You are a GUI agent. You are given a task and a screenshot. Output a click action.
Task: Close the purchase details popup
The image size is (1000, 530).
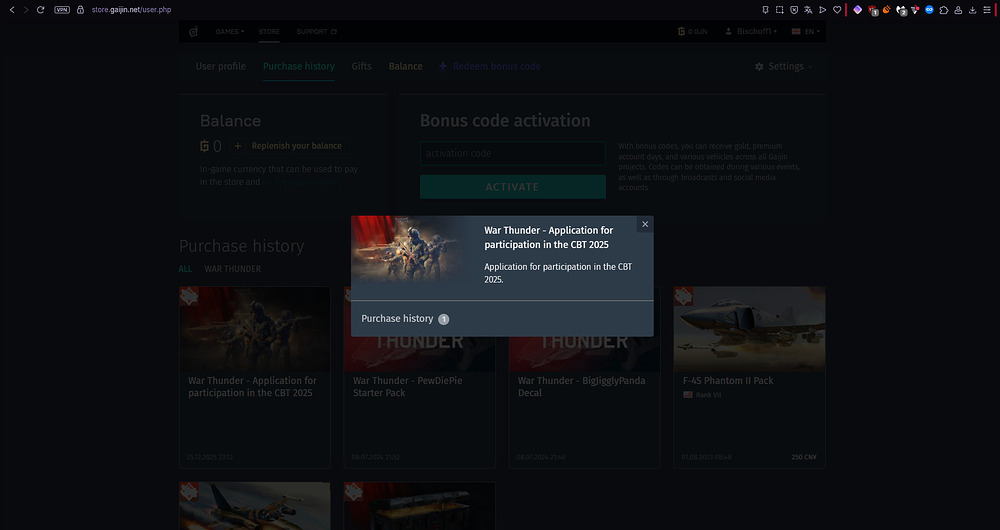(x=645, y=225)
